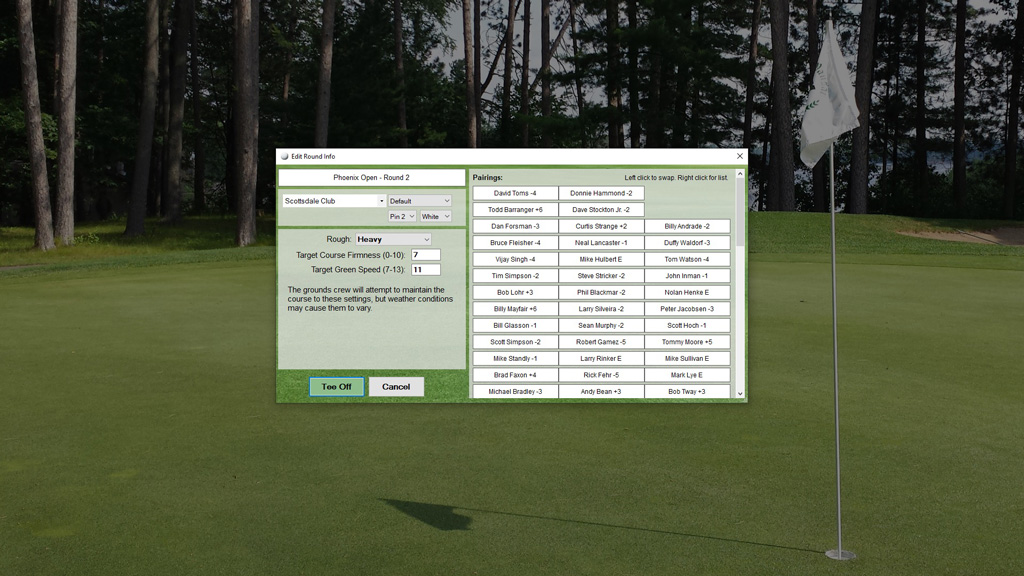Expand the White tee selection dropdown
Image resolution: width=1024 pixels, height=576 pixels.
click(x=435, y=216)
